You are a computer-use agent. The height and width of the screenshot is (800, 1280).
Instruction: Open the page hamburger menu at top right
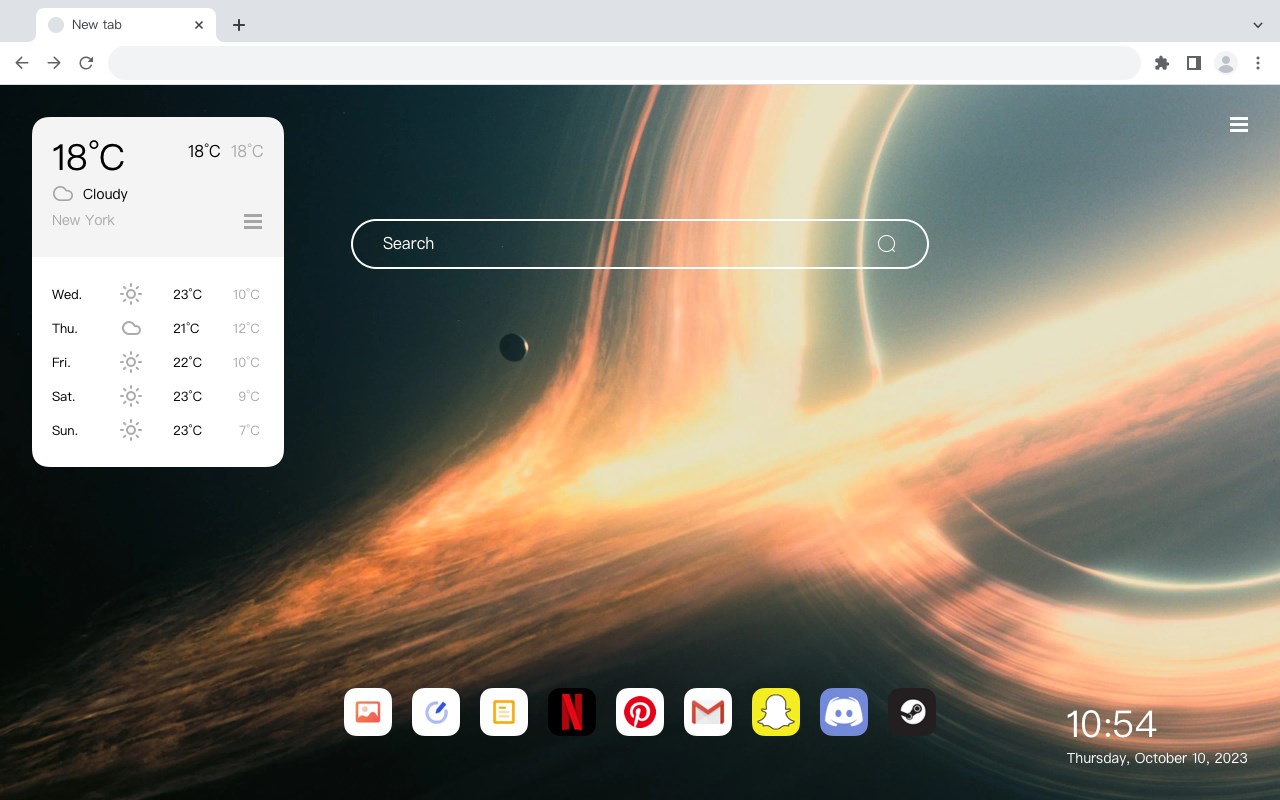[1239, 125]
